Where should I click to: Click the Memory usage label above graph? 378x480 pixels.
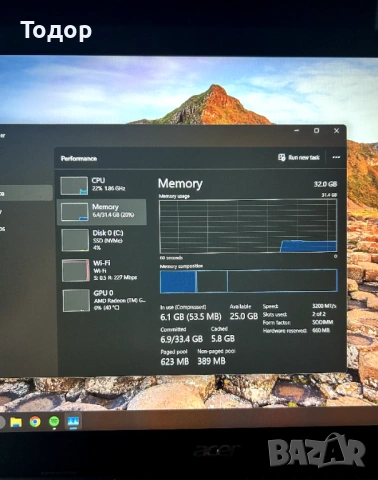pos(174,196)
